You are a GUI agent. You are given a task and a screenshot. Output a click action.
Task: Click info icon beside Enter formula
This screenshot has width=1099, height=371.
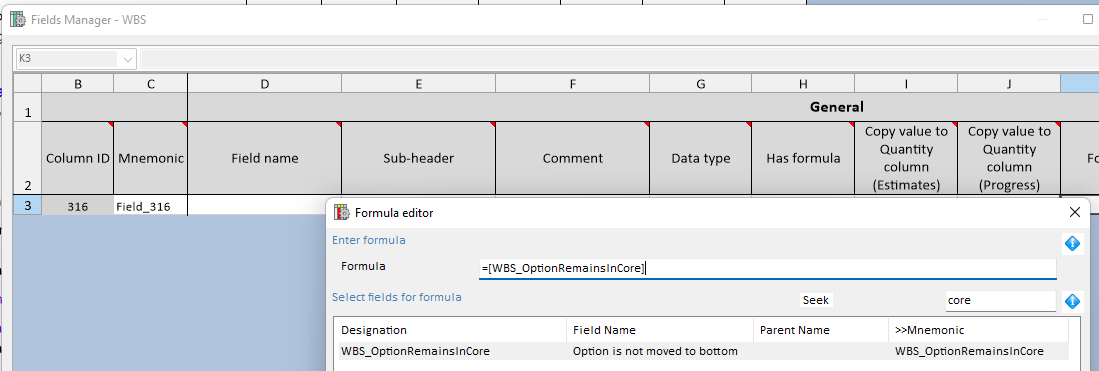pyautogui.click(x=1072, y=243)
